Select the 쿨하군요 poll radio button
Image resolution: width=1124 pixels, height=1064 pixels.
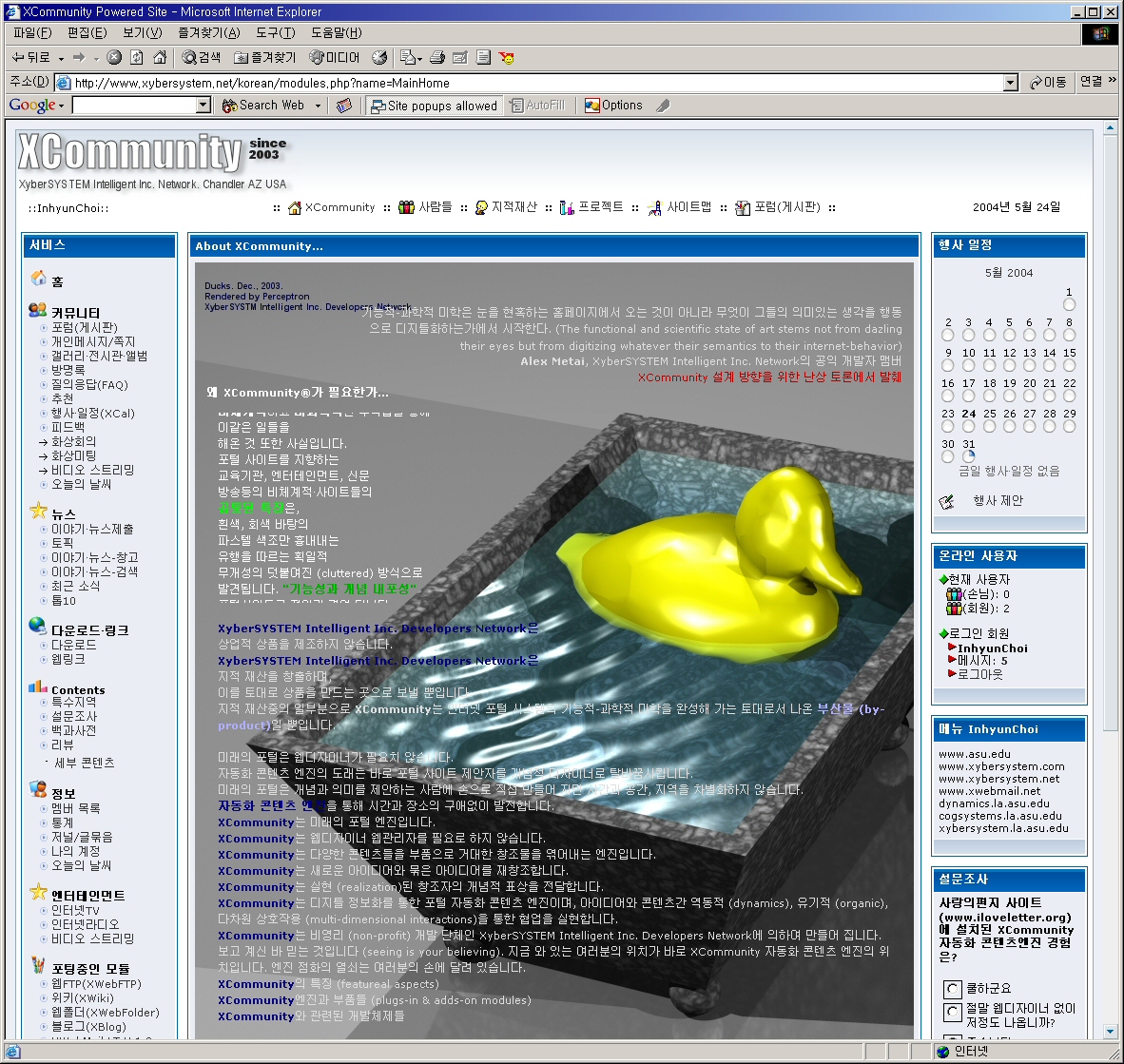point(952,989)
